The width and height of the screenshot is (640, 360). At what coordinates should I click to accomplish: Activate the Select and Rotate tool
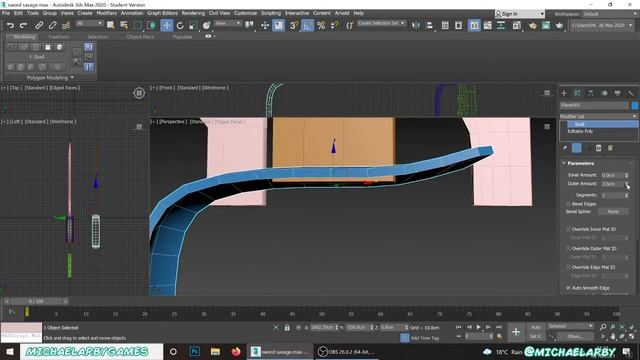tap(180, 25)
